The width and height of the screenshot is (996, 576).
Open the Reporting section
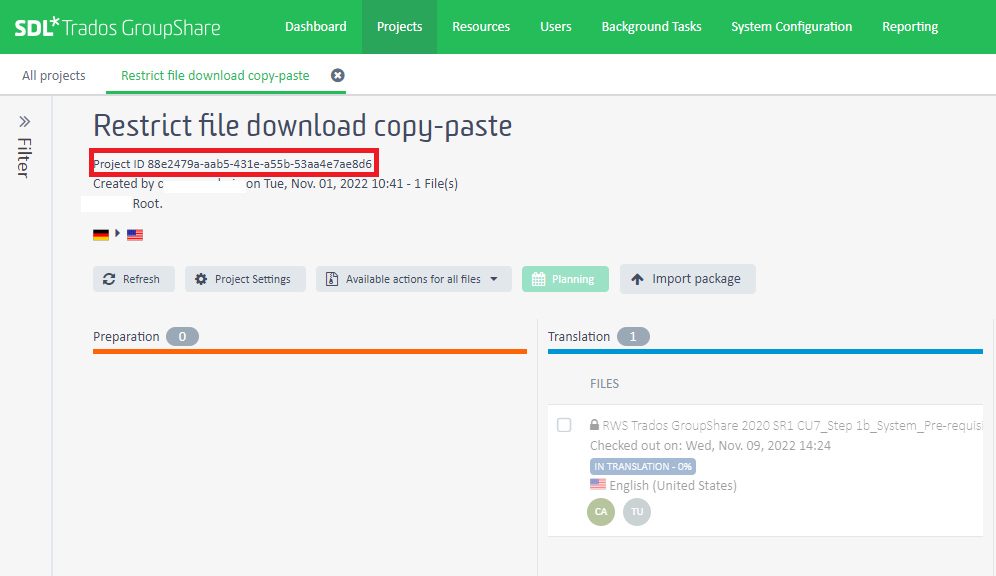pyautogui.click(x=910, y=27)
